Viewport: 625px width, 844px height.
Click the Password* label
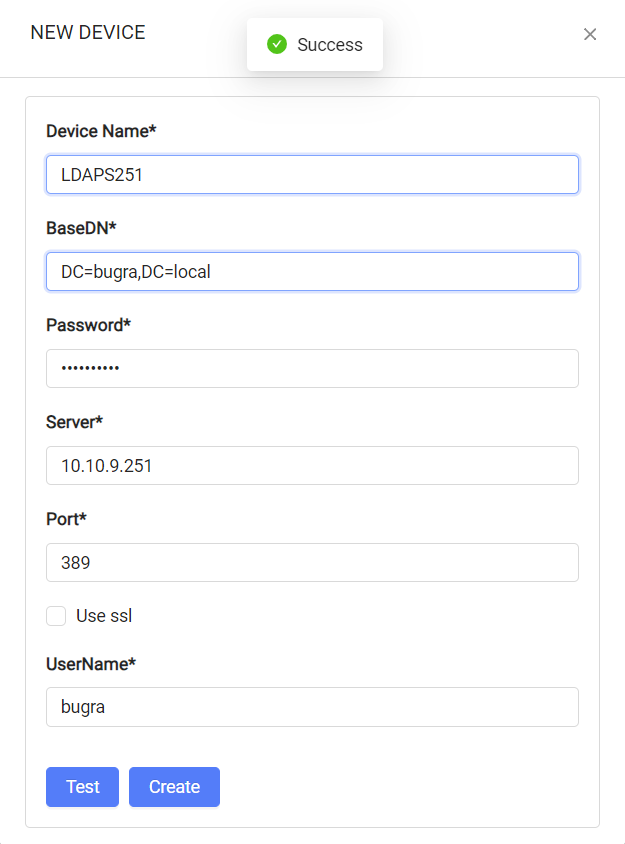[88, 325]
